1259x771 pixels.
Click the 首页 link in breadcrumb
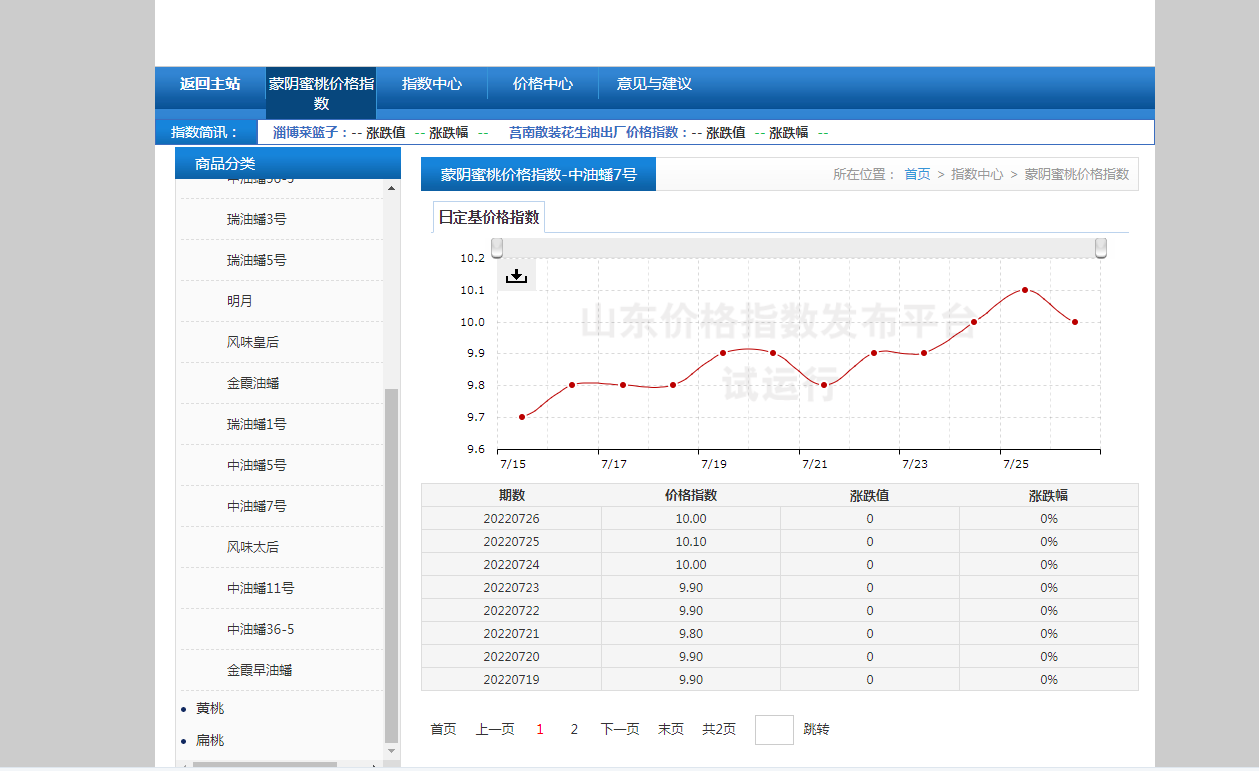tap(917, 174)
